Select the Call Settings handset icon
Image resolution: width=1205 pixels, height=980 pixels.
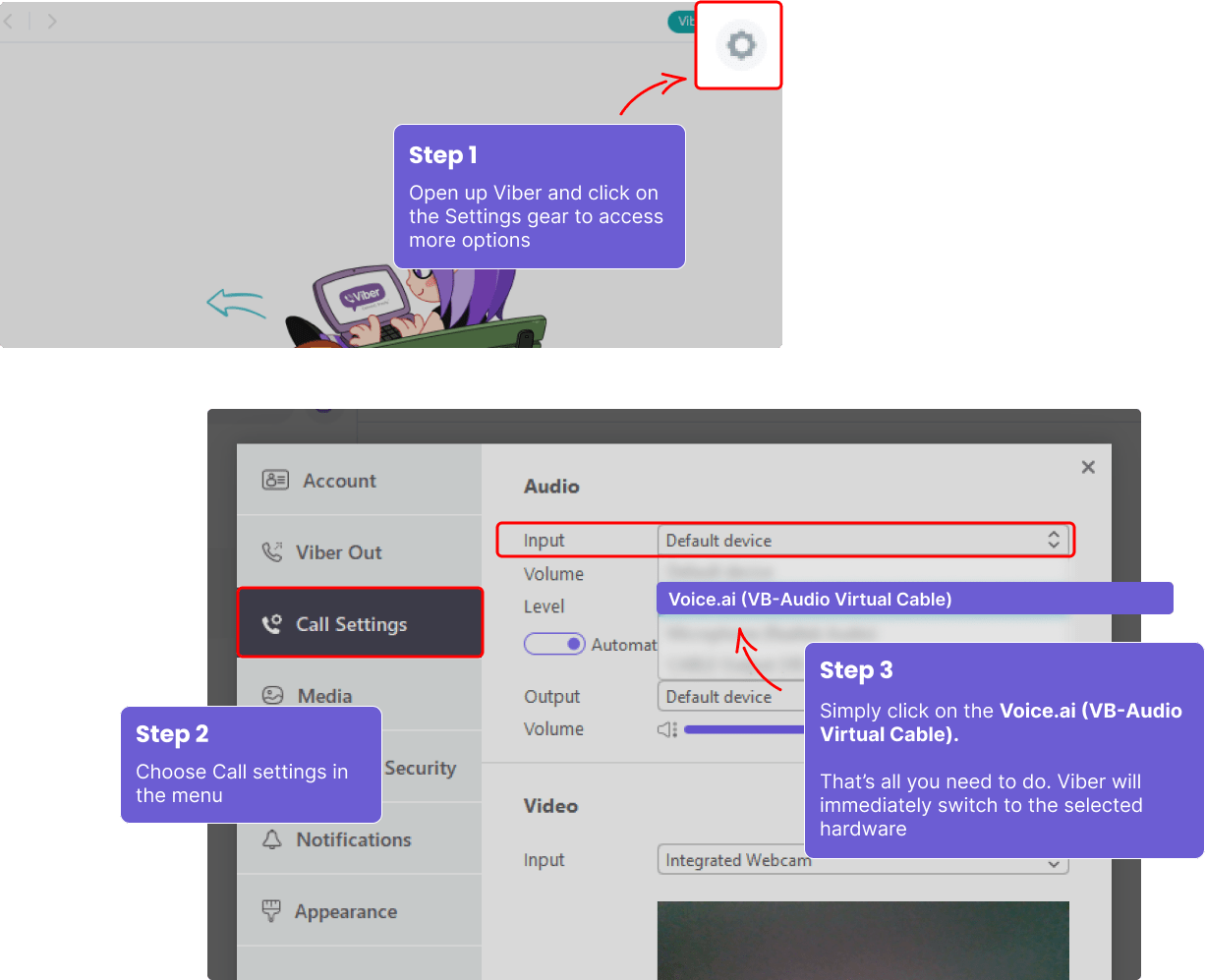click(x=275, y=623)
